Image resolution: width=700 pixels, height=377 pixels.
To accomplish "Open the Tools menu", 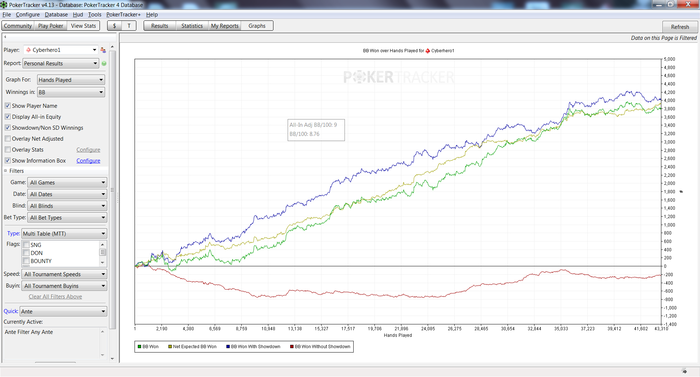I will tap(94, 14).
